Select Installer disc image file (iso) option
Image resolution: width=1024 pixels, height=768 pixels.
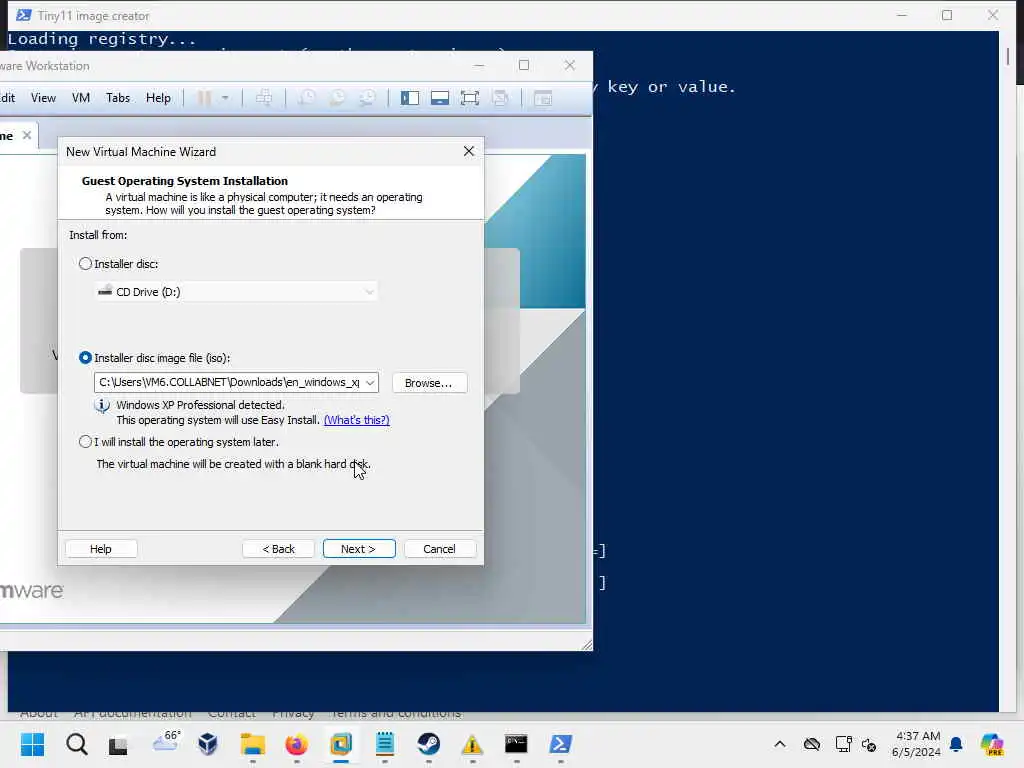[85, 358]
